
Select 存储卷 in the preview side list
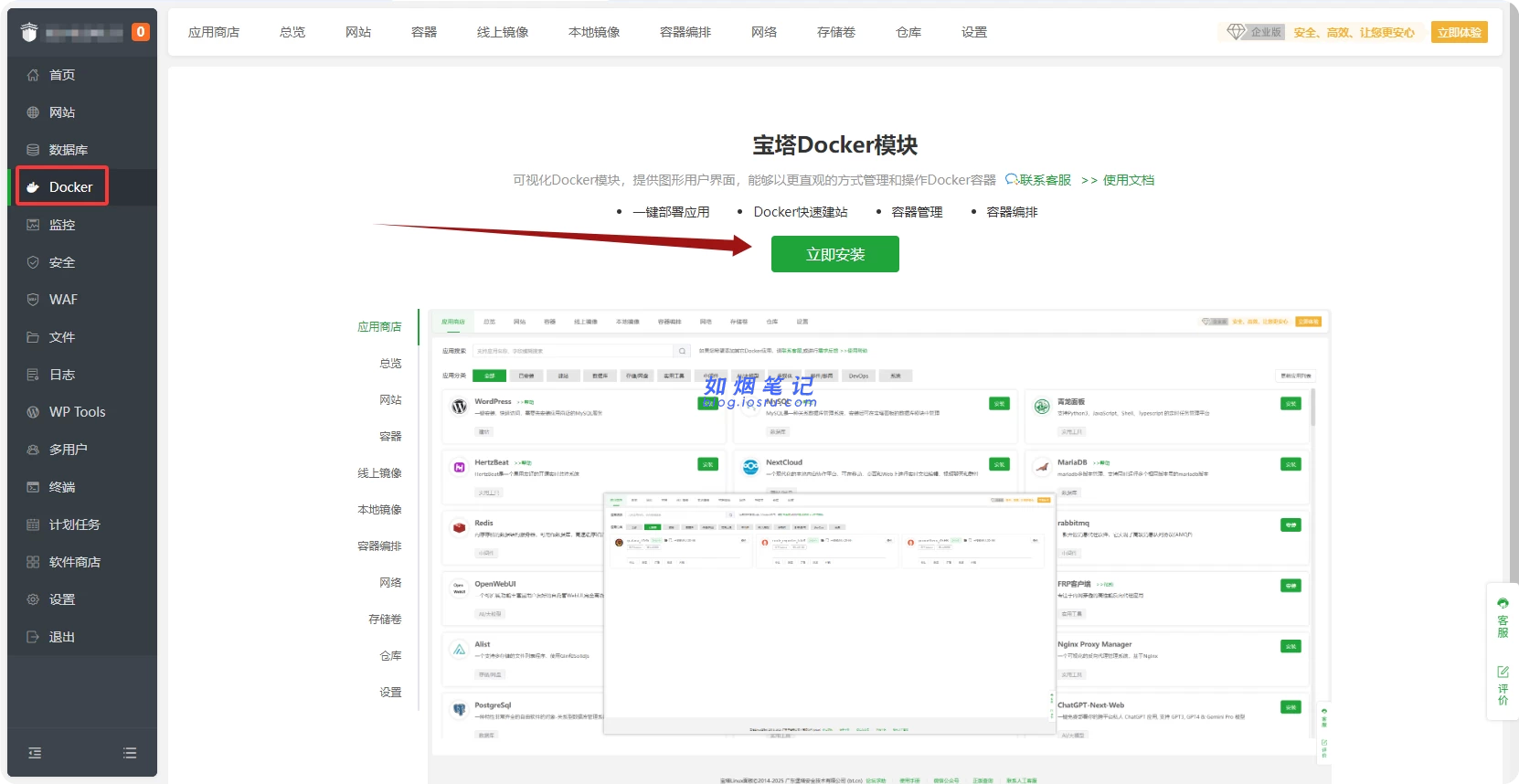(385, 620)
